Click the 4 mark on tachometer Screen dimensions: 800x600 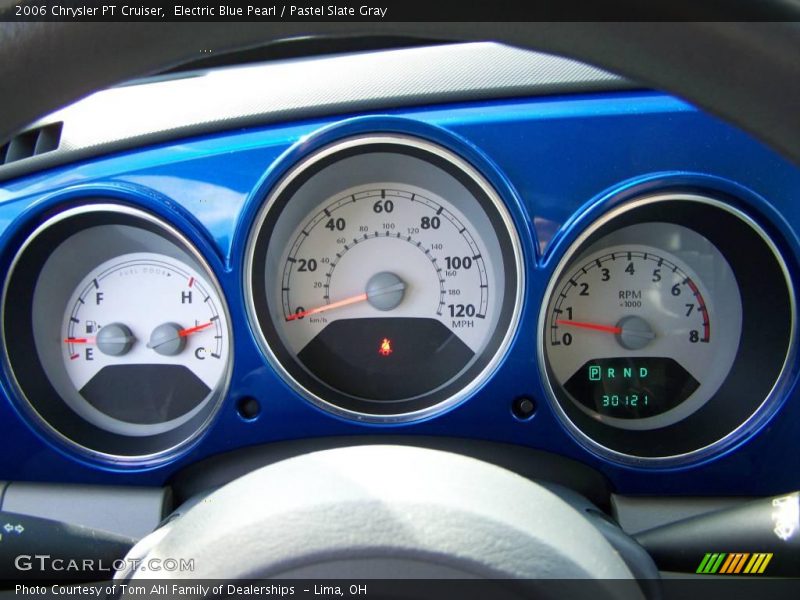coord(630,269)
